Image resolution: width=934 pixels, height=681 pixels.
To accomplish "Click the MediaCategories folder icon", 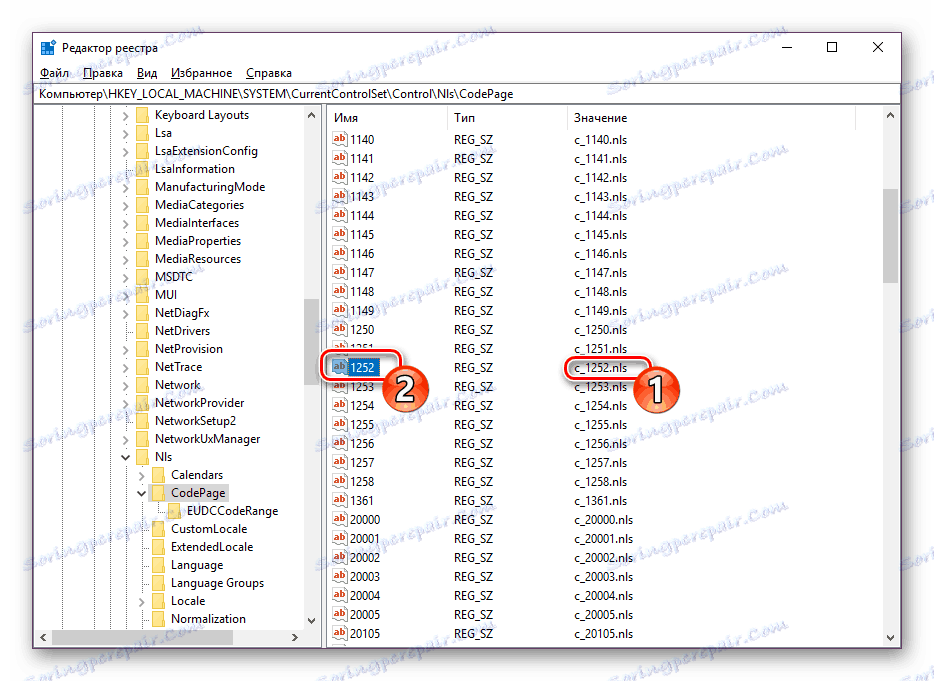I will pyautogui.click(x=142, y=205).
